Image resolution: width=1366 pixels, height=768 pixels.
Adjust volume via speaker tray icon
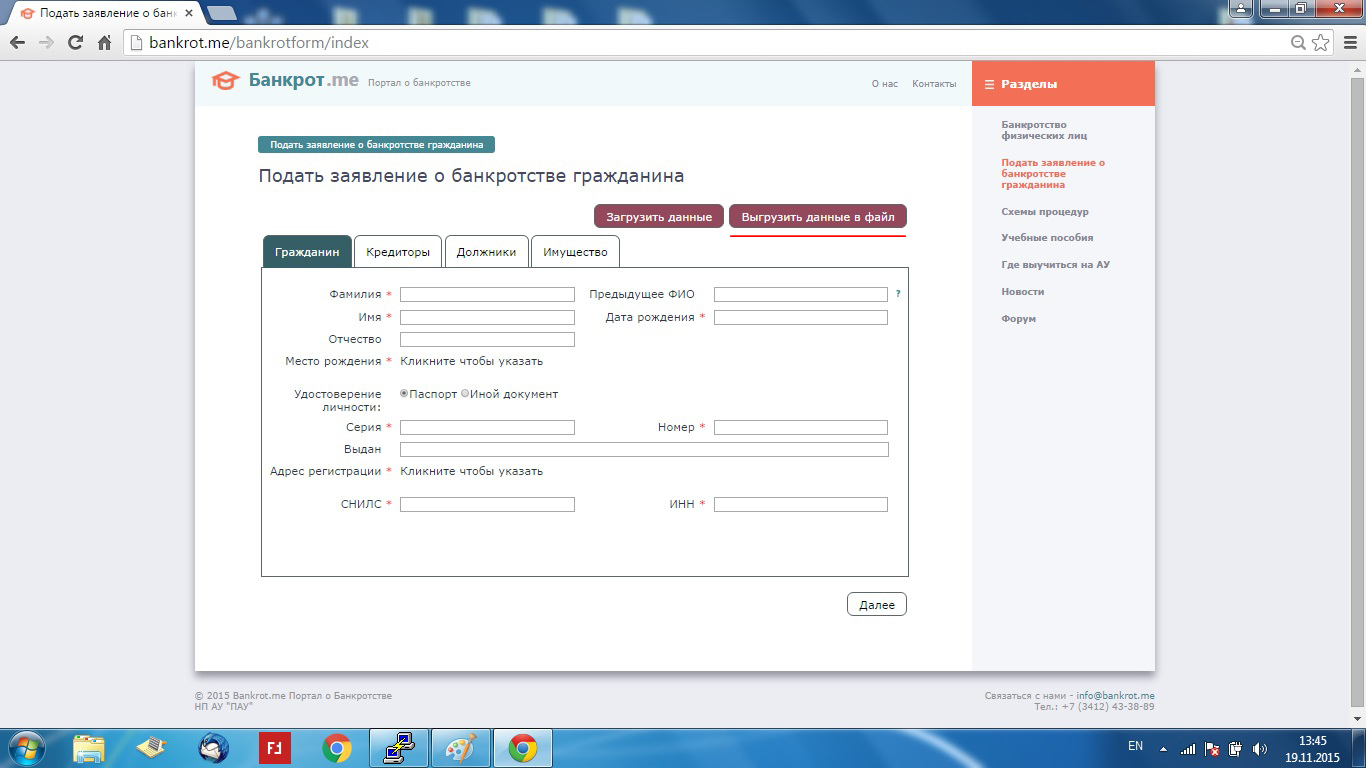click(x=1259, y=748)
